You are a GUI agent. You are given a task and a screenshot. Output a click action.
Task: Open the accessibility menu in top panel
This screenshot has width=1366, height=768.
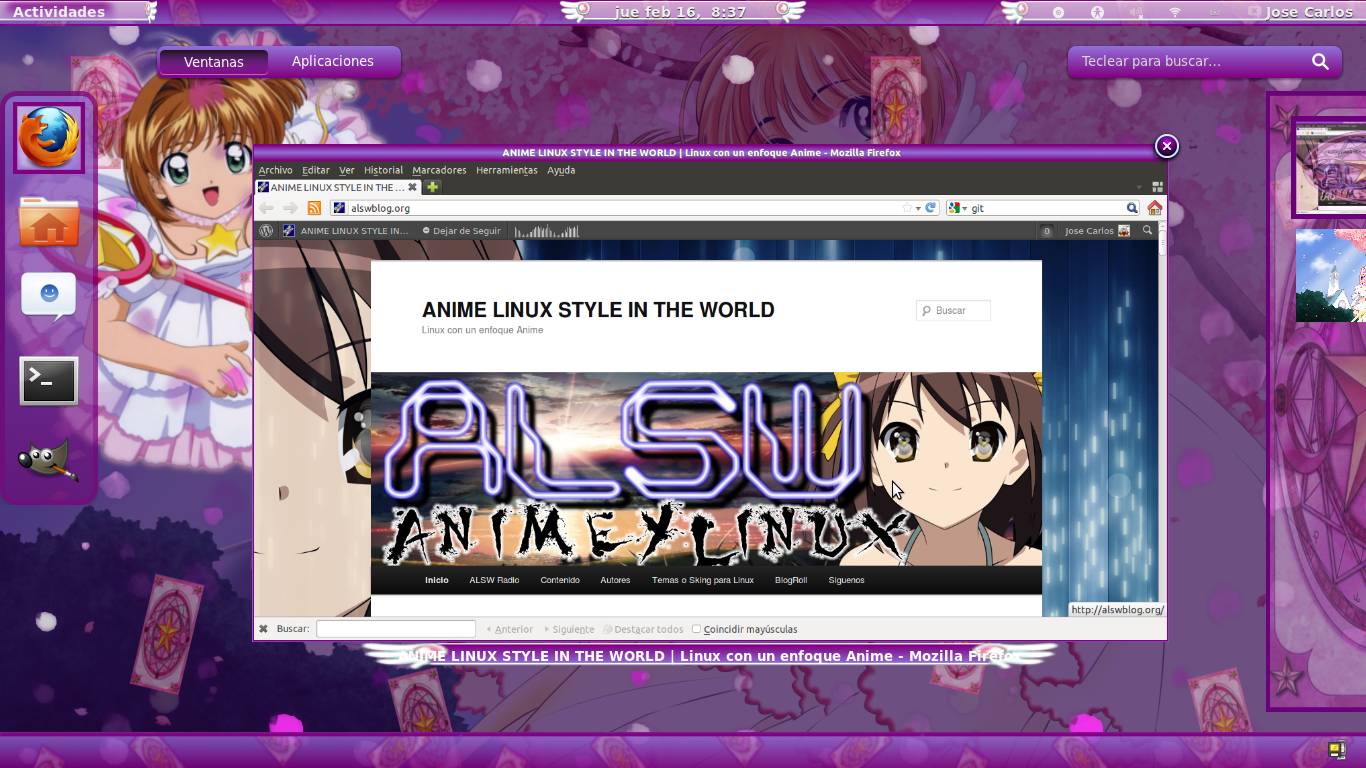coord(1097,12)
